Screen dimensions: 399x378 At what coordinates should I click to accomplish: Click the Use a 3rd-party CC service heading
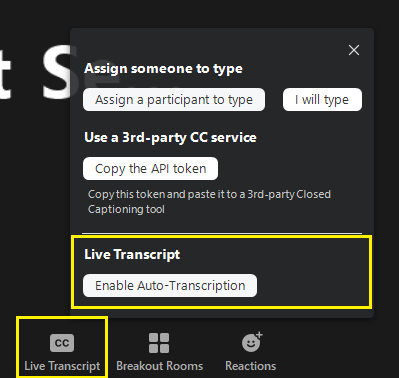pos(170,138)
